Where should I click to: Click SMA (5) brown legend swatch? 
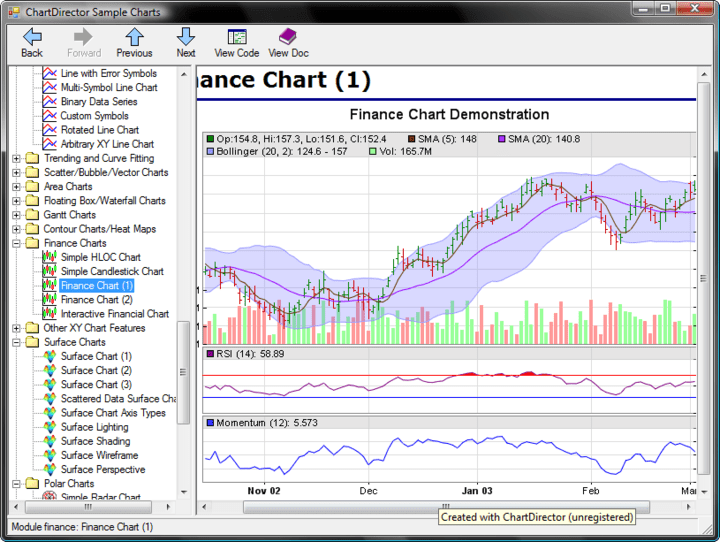(411, 139)
